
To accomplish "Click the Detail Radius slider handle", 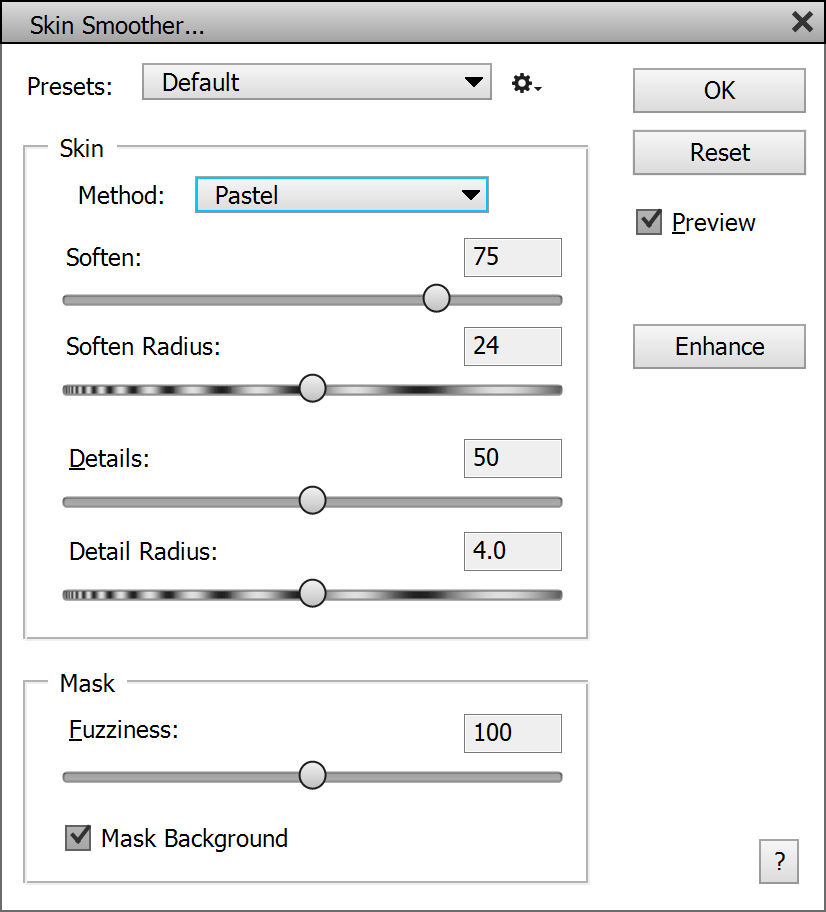I will [x=313, y=594].
